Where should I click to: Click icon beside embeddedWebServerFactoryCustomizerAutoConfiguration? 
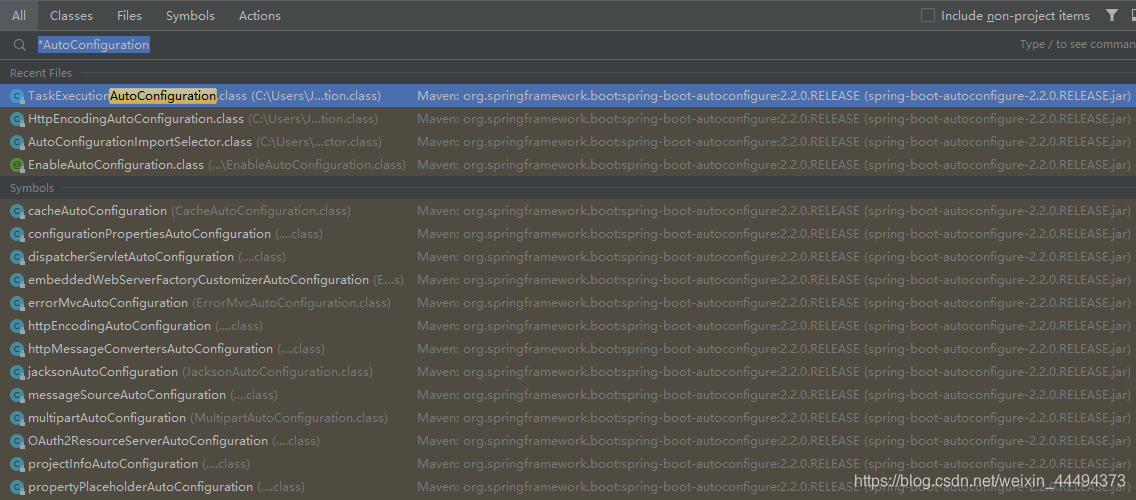pyautogui.click(x=17, y=280)
